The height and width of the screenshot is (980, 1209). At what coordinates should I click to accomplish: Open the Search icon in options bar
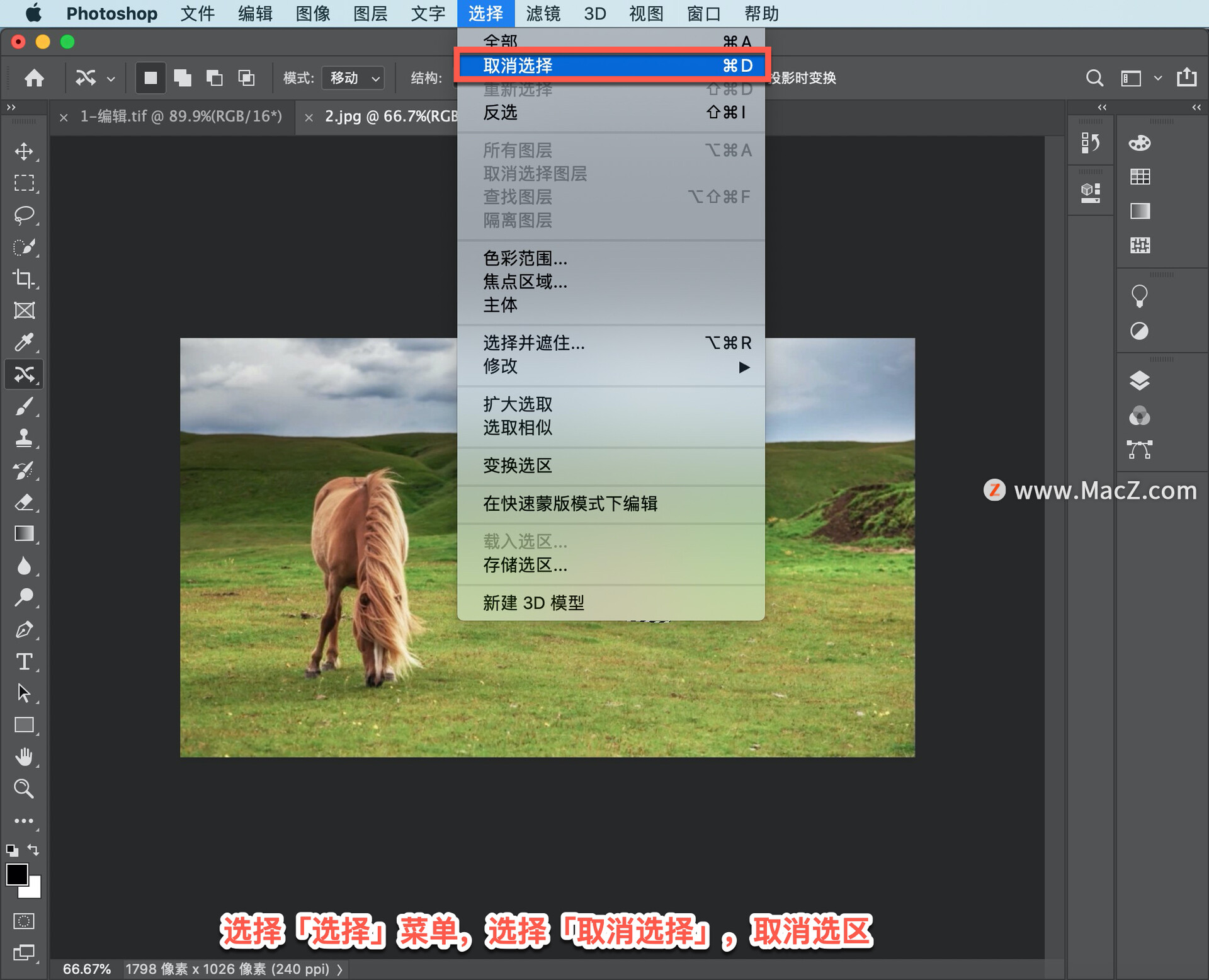click(1094, 78)
